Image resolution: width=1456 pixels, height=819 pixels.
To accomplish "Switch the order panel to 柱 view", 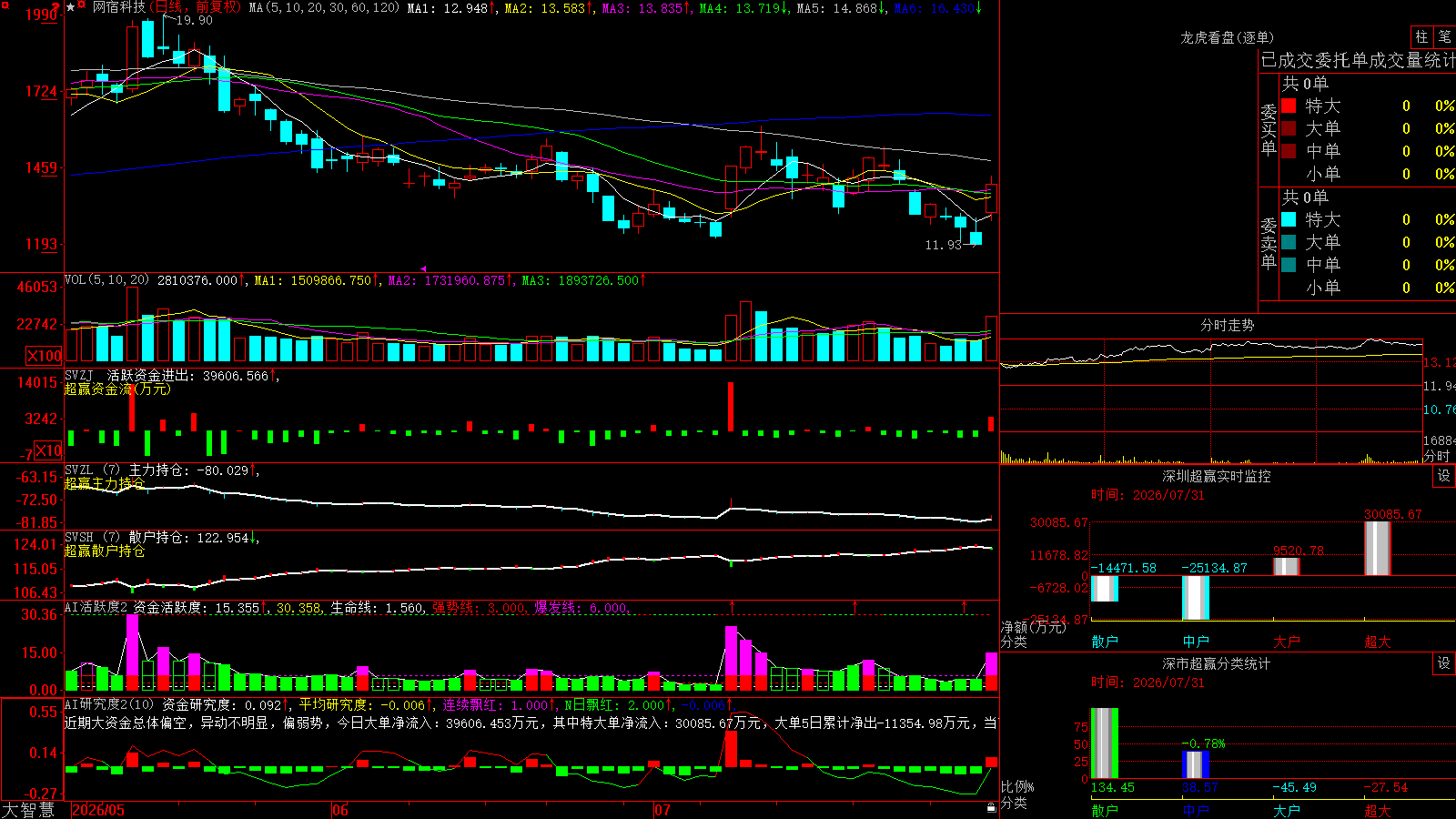I will pos(1421,36).
